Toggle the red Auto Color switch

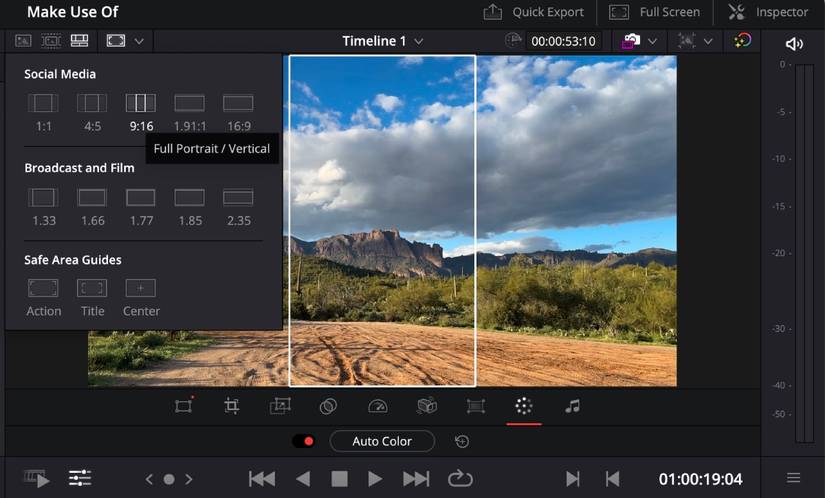(303, 441)
